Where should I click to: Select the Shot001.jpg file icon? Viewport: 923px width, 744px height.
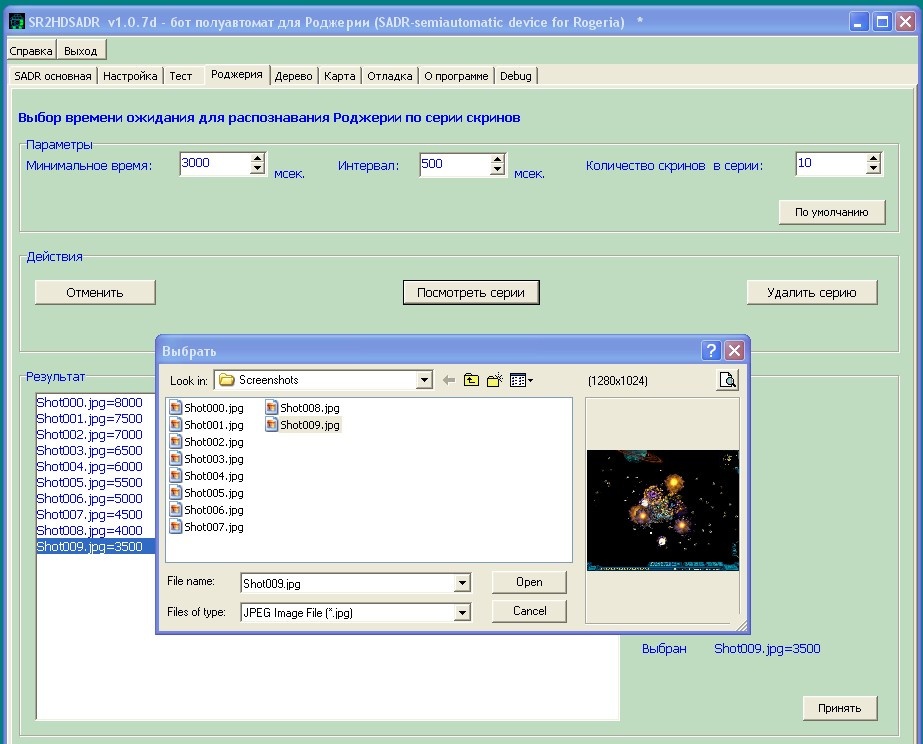point(175,424)
